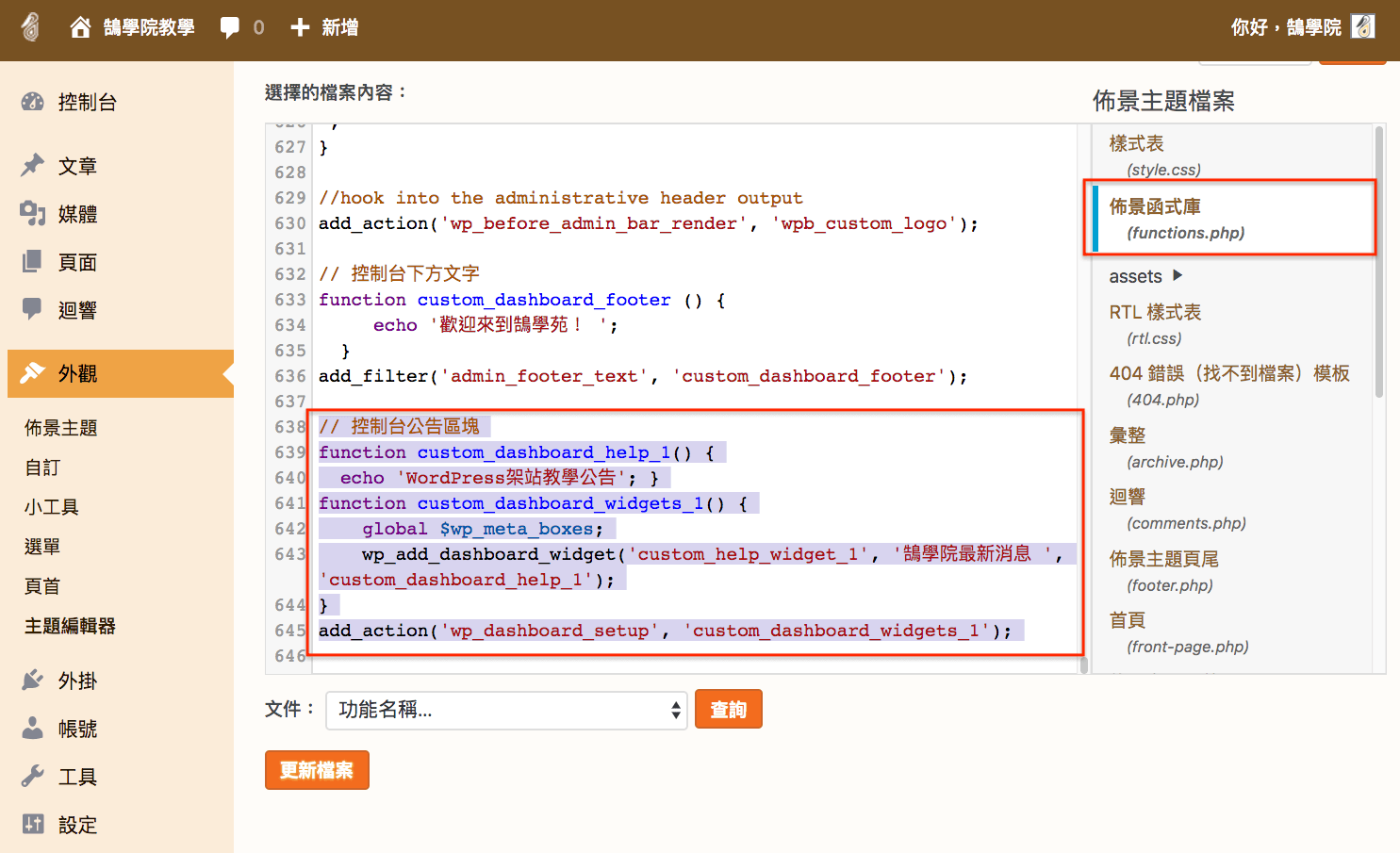Click the plus icon for 新增

click(x=300, y=27)
